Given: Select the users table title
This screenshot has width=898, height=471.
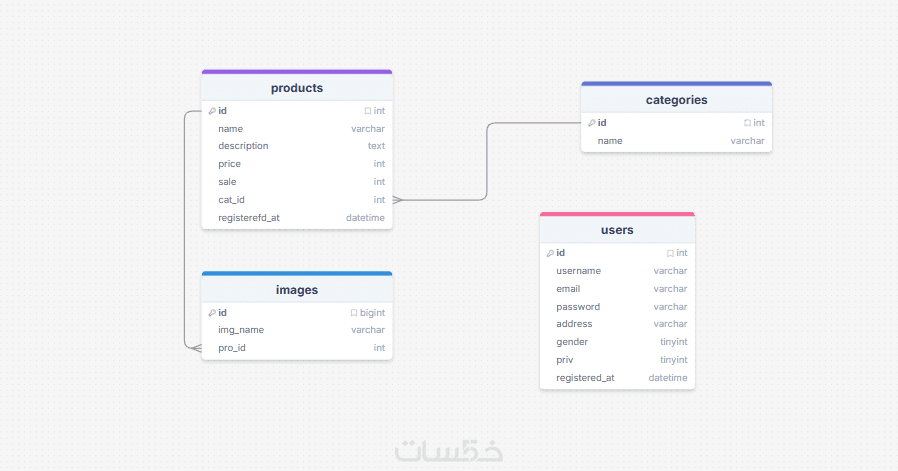Looking at the screenshot, I should (x=617, y=230).
